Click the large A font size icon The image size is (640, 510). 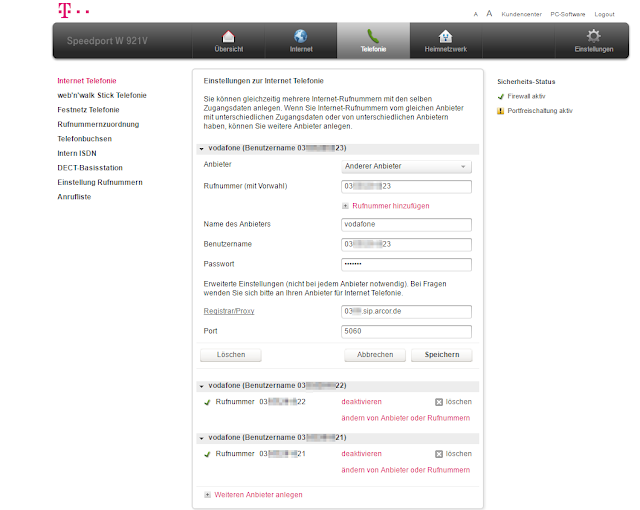point(489,13)
